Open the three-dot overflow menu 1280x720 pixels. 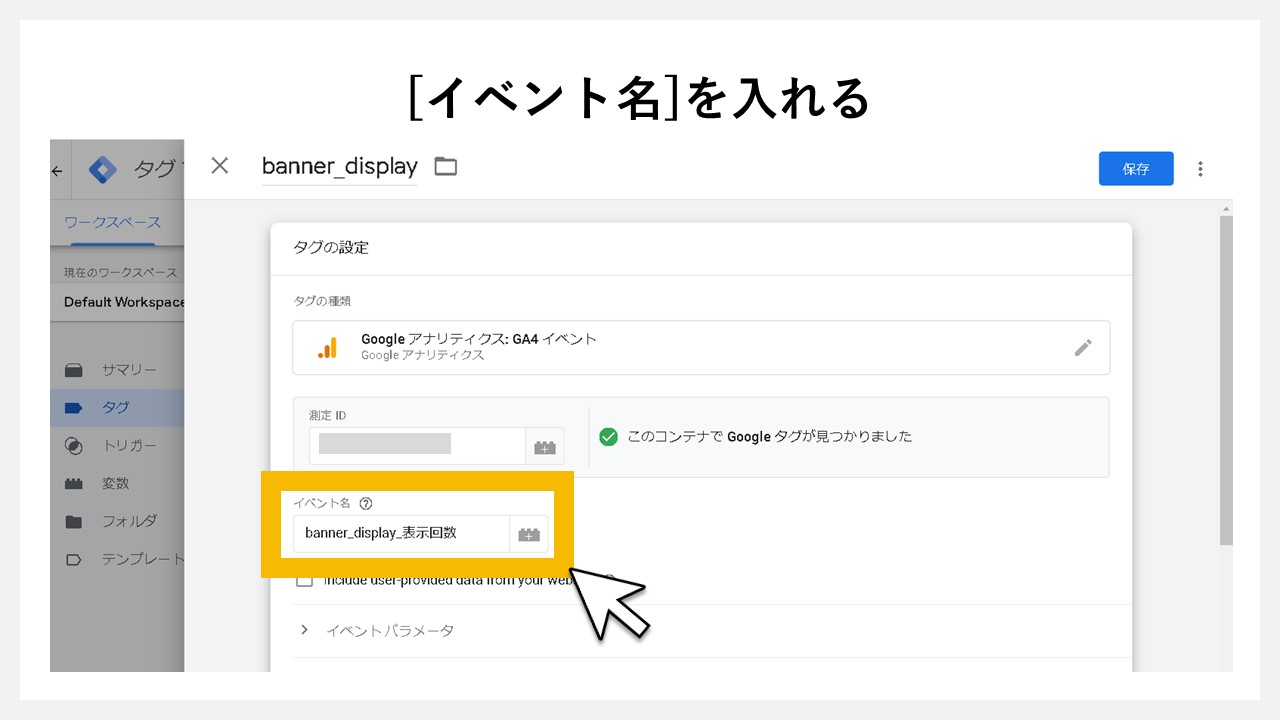point(1200,168)
